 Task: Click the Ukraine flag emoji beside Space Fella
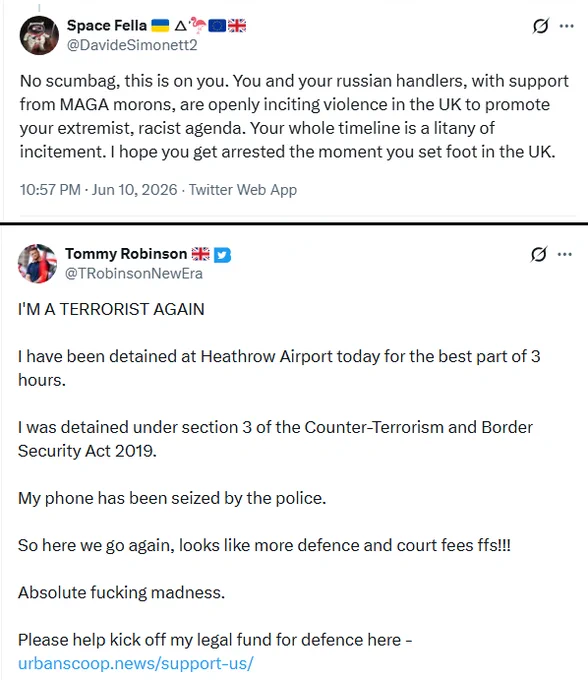pos(160,26)
